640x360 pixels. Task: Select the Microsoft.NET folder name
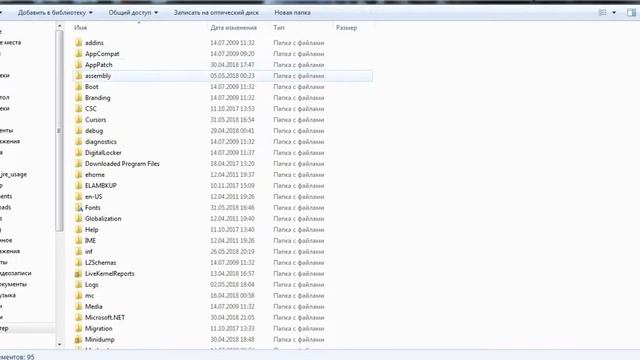[x=105, y=318]
